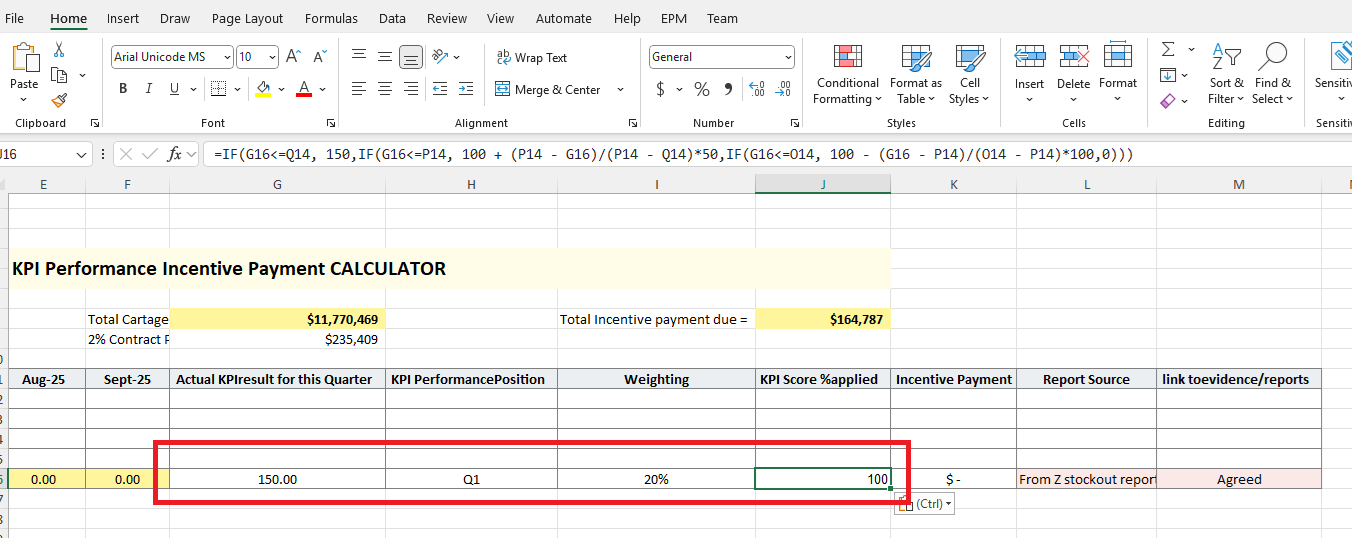Toggle Wrap Text
The height and width of the screenshot is (538, 1352).
(x=532, y=57)
